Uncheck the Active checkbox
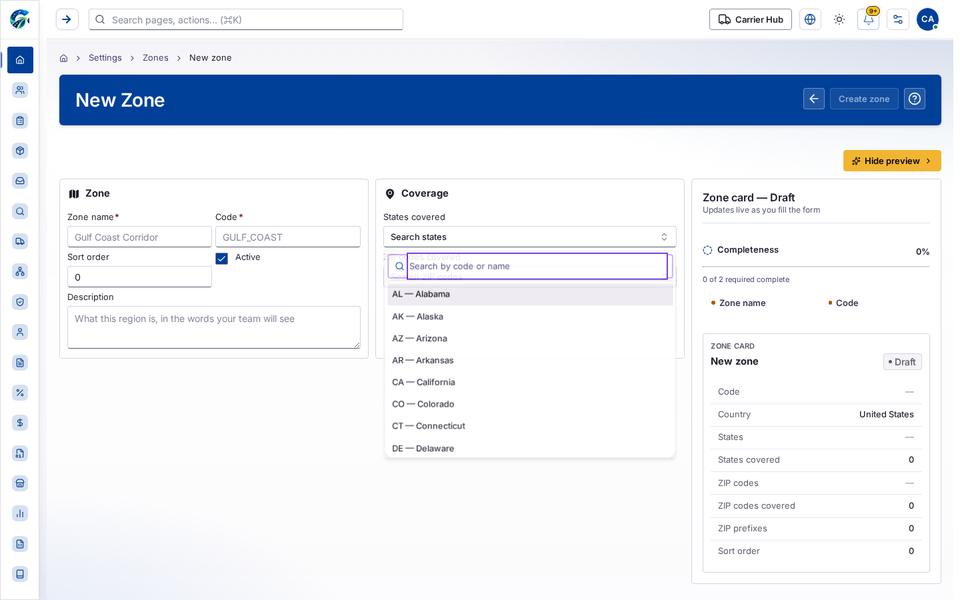 pos(222,258)
